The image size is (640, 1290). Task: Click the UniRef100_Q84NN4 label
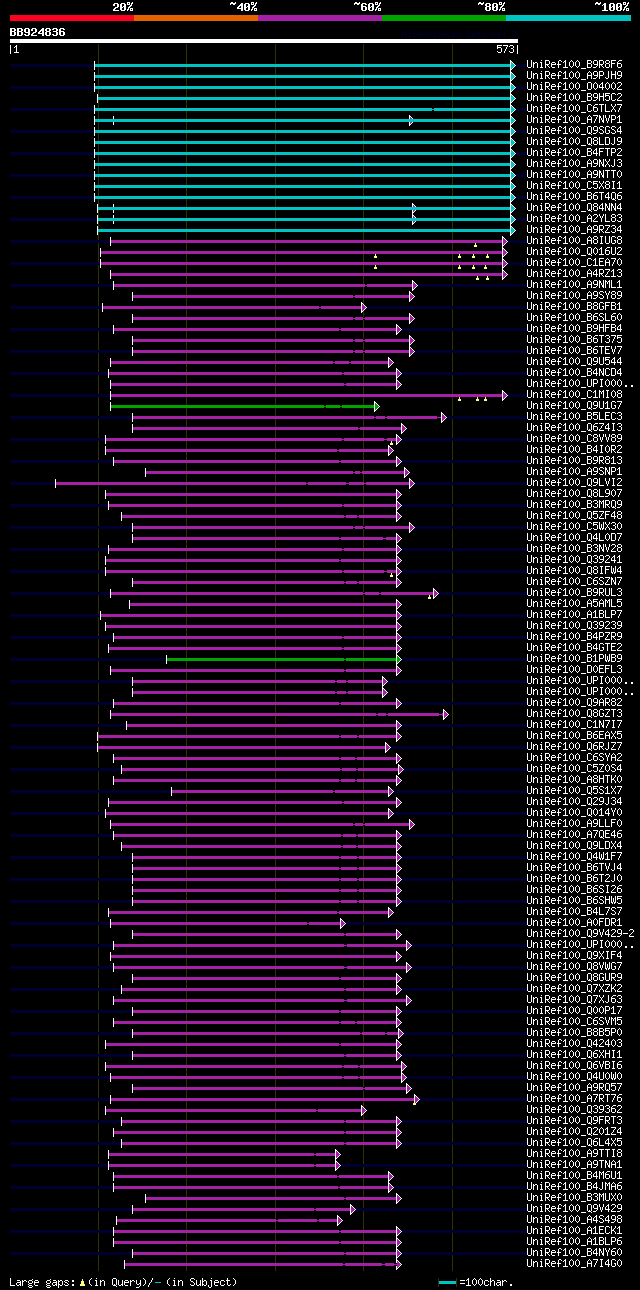(574, 208)
